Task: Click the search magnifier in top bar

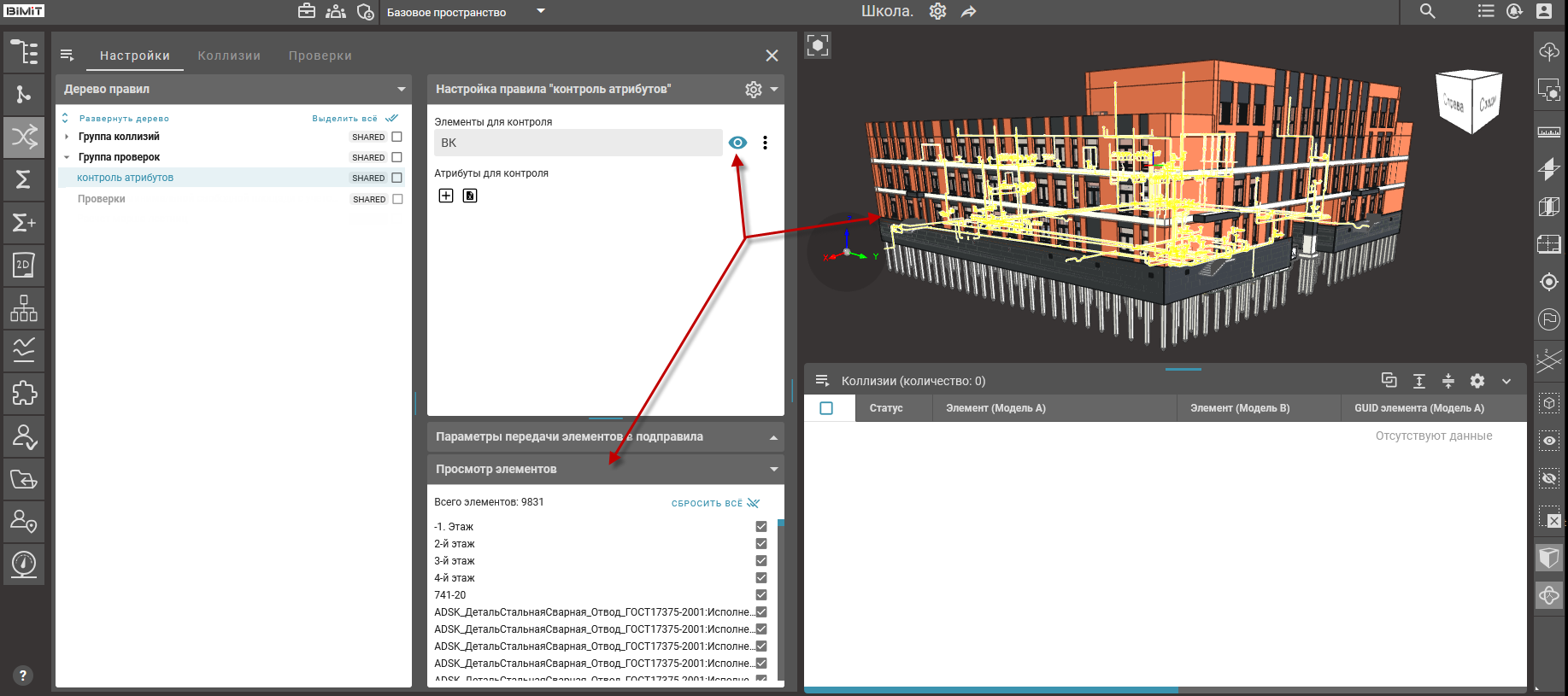Action: 1427,11
